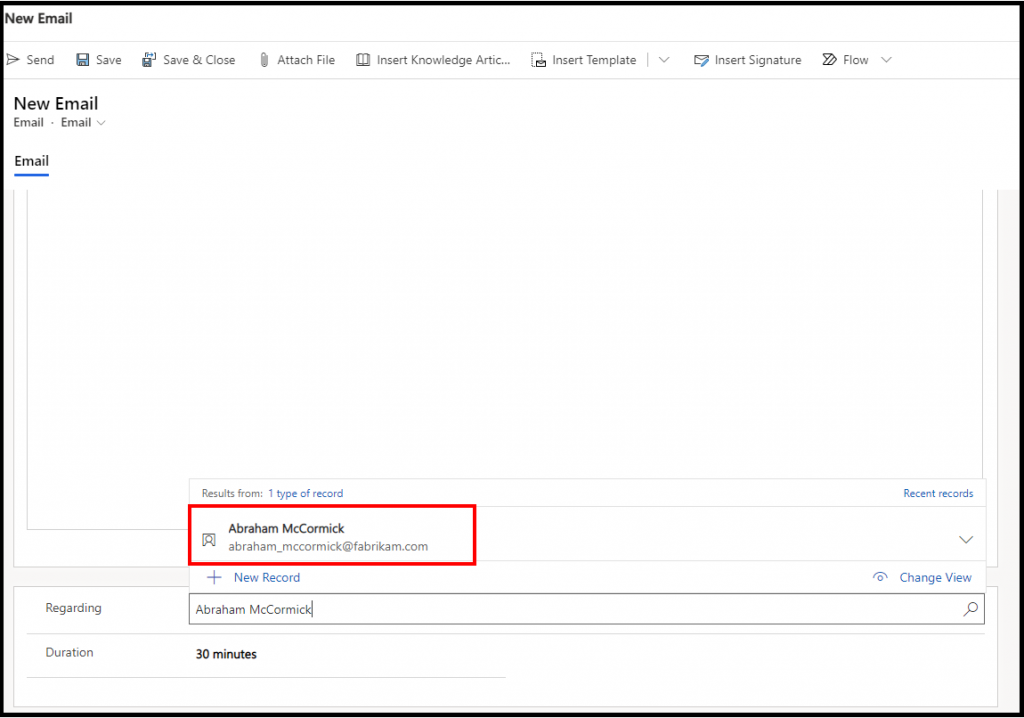Click the Insert Signature icon

[x=701, y=59]
